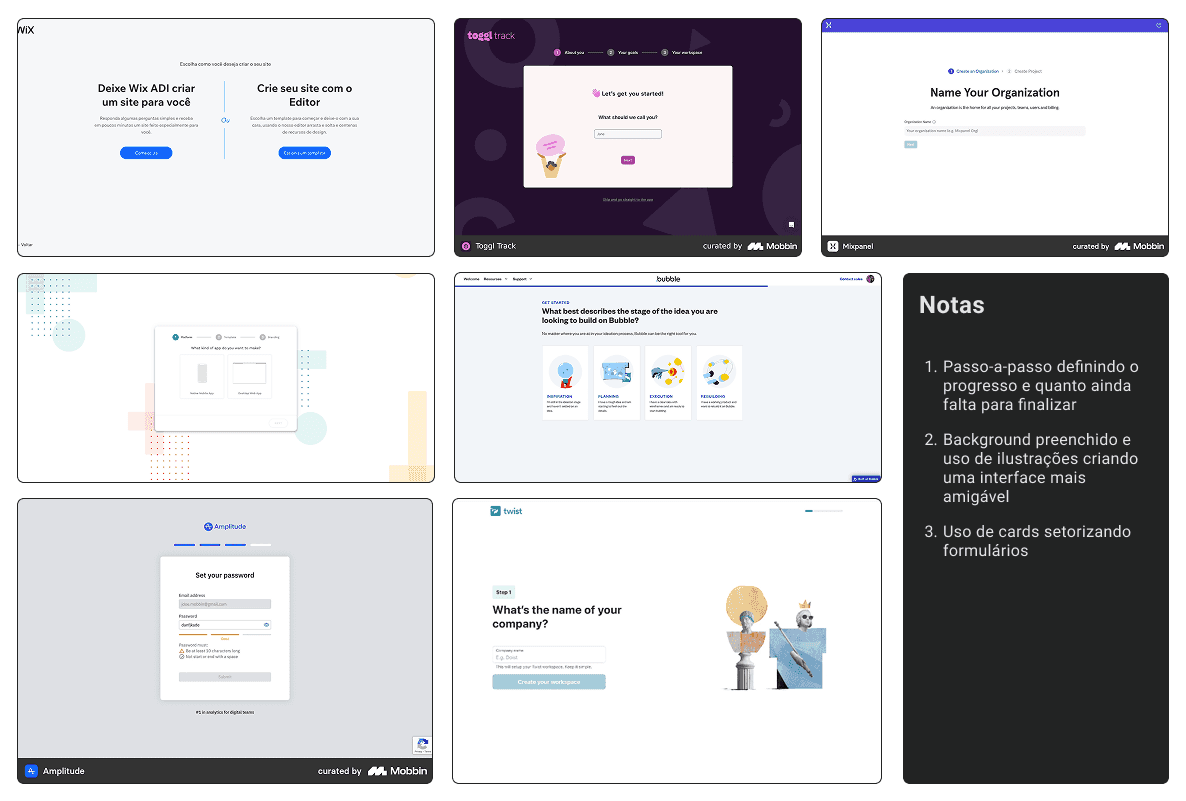Select the Toggl 'Your workspace' step
Image resolution: width=1186 pixels, height=801 pixels.
click(x=682, y=53)
